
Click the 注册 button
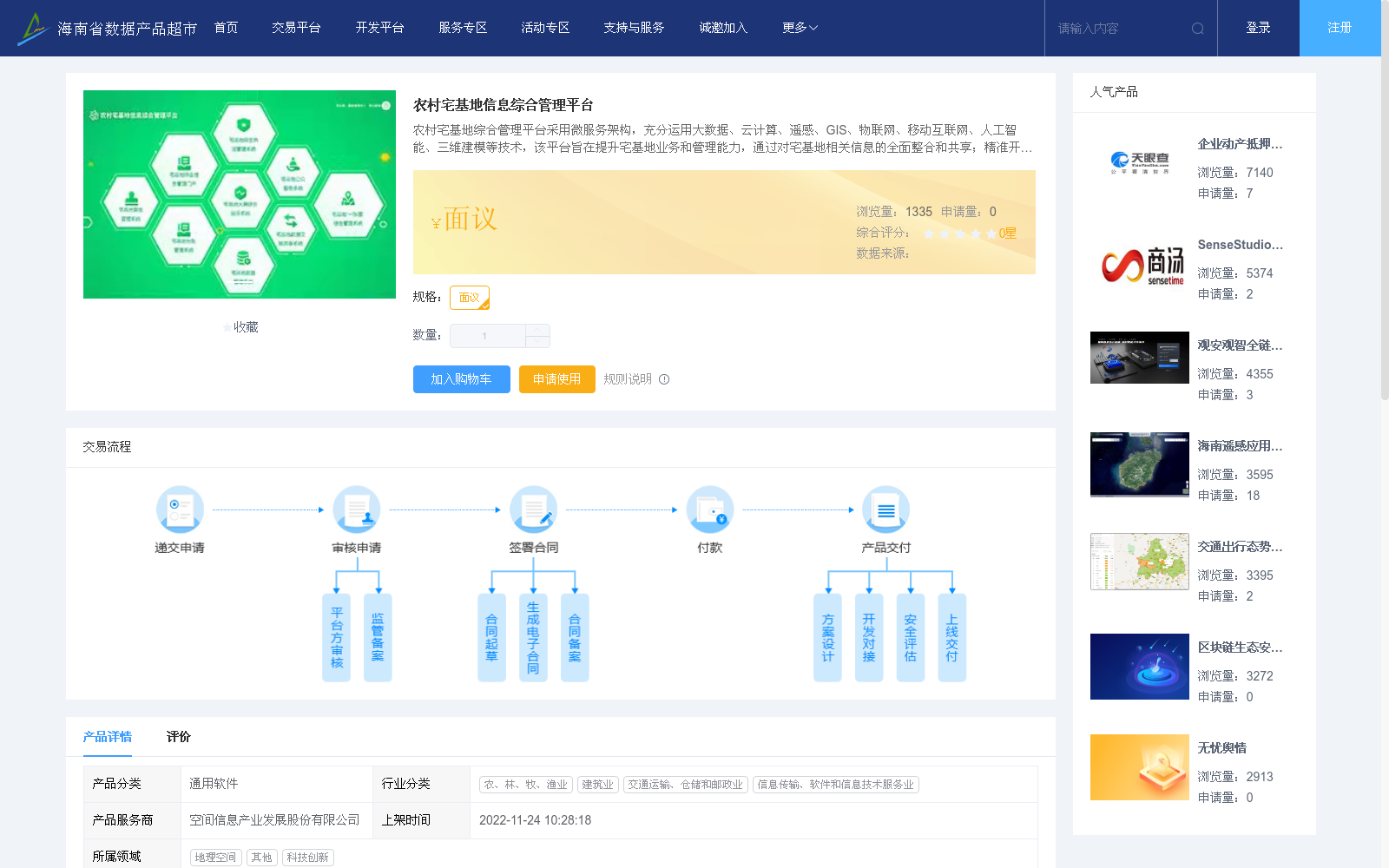point(1340,28)
